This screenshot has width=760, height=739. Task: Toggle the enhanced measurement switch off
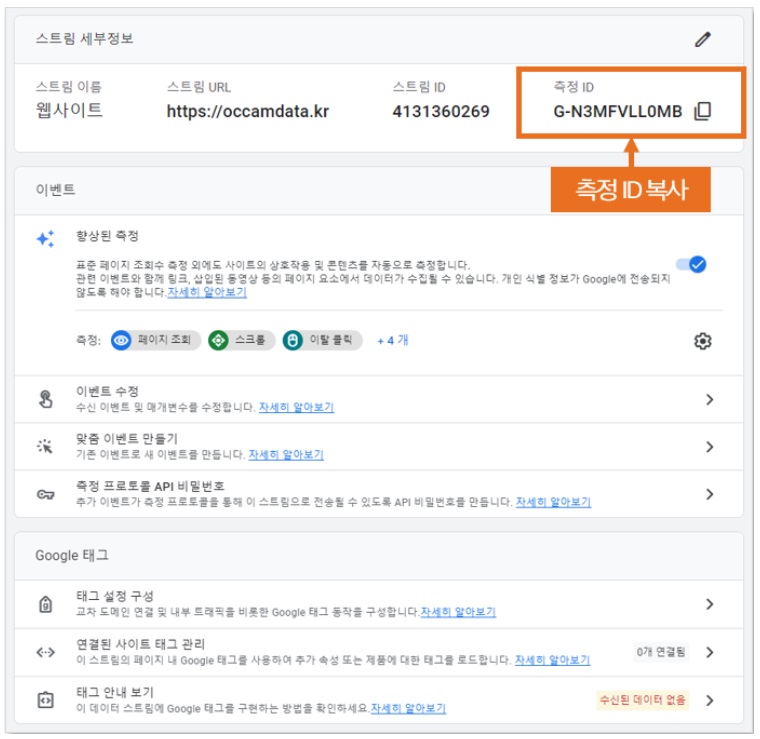(692, 265)
